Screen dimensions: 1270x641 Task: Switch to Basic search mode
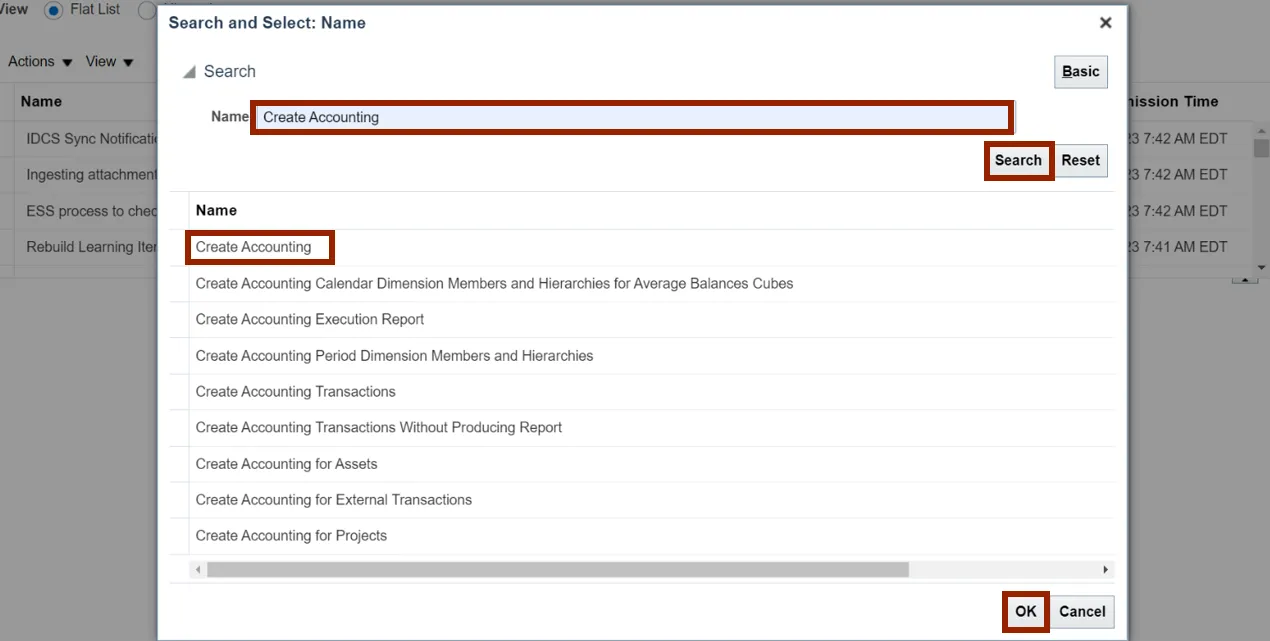(1080, 72)
